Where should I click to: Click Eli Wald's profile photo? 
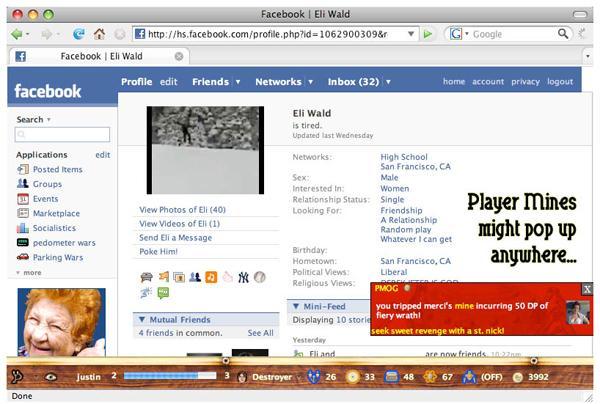[205, 150]
